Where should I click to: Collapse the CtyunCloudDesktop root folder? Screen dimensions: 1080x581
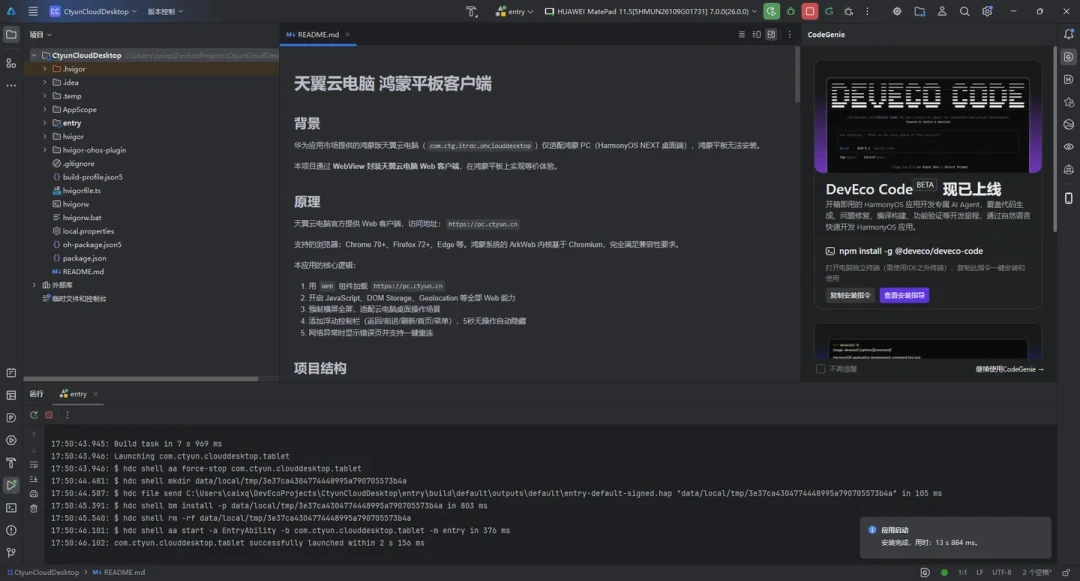pos(34,55)
